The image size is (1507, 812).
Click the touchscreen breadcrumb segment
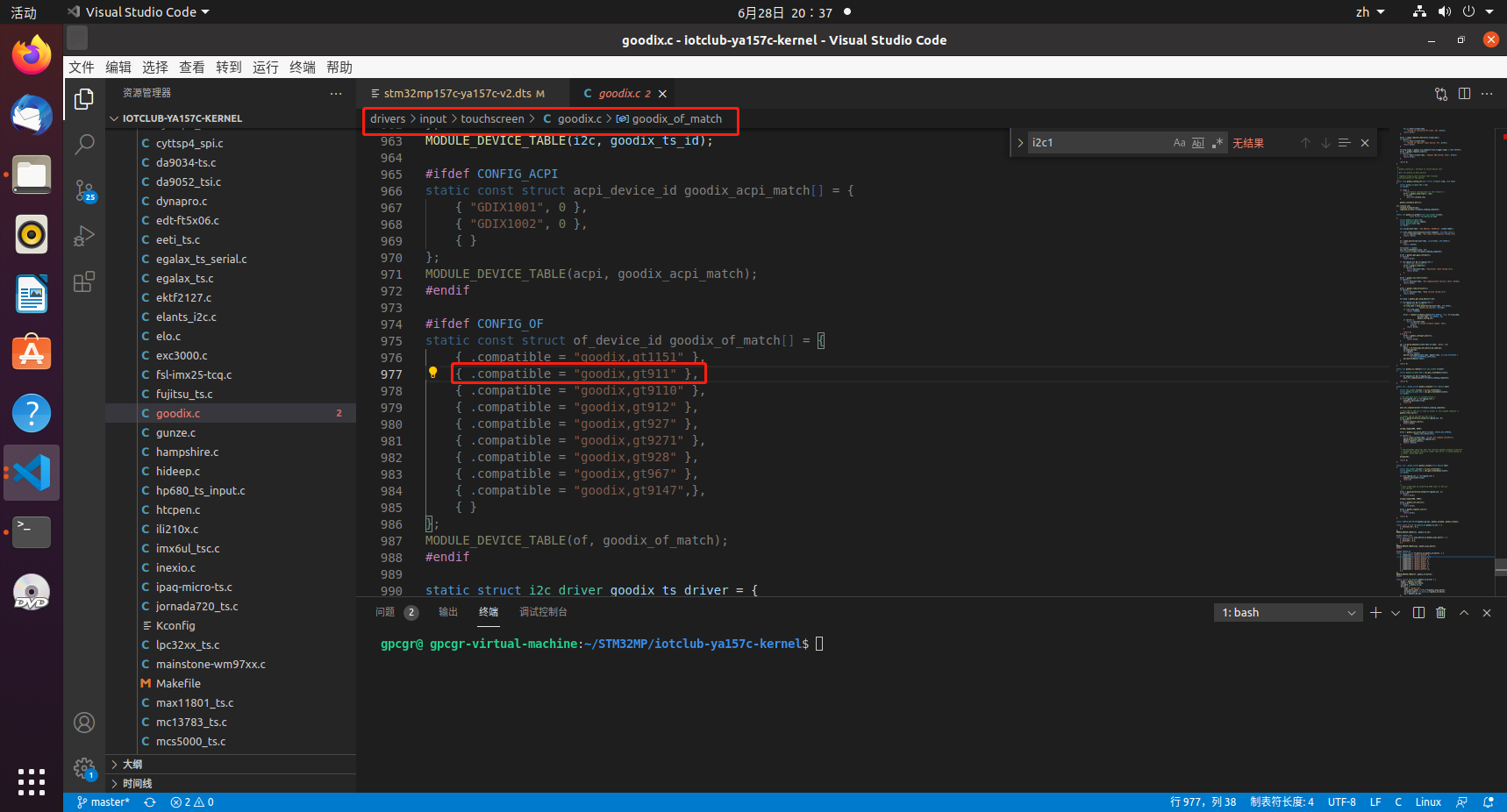[492, 119]
